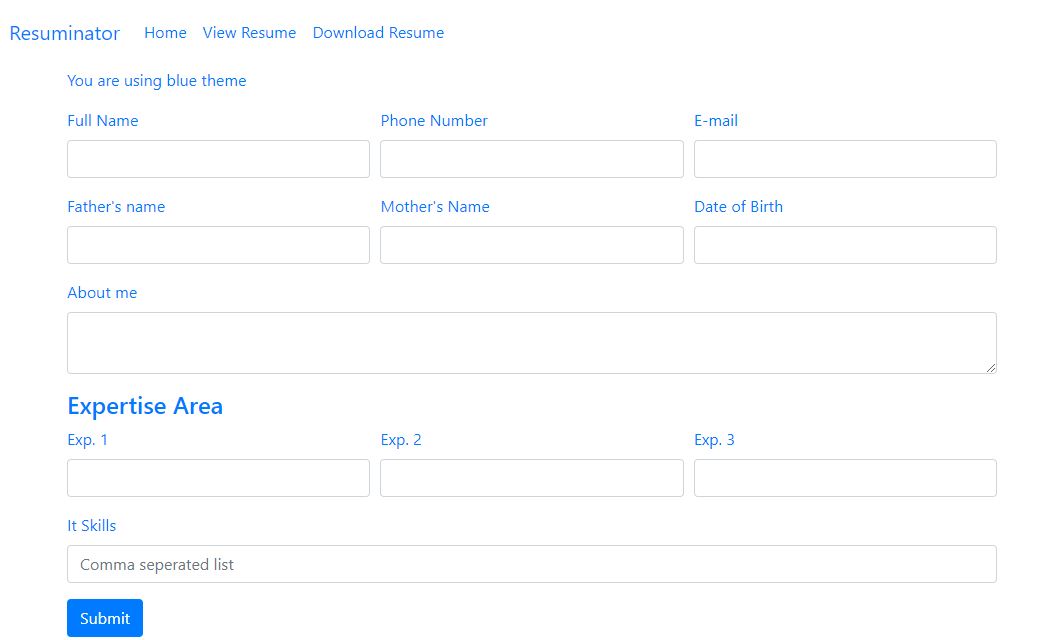Click the Expertise Area heading
Image resolution: width=1058 pixels, height=640 pixels.
click(x=144, y=406)
